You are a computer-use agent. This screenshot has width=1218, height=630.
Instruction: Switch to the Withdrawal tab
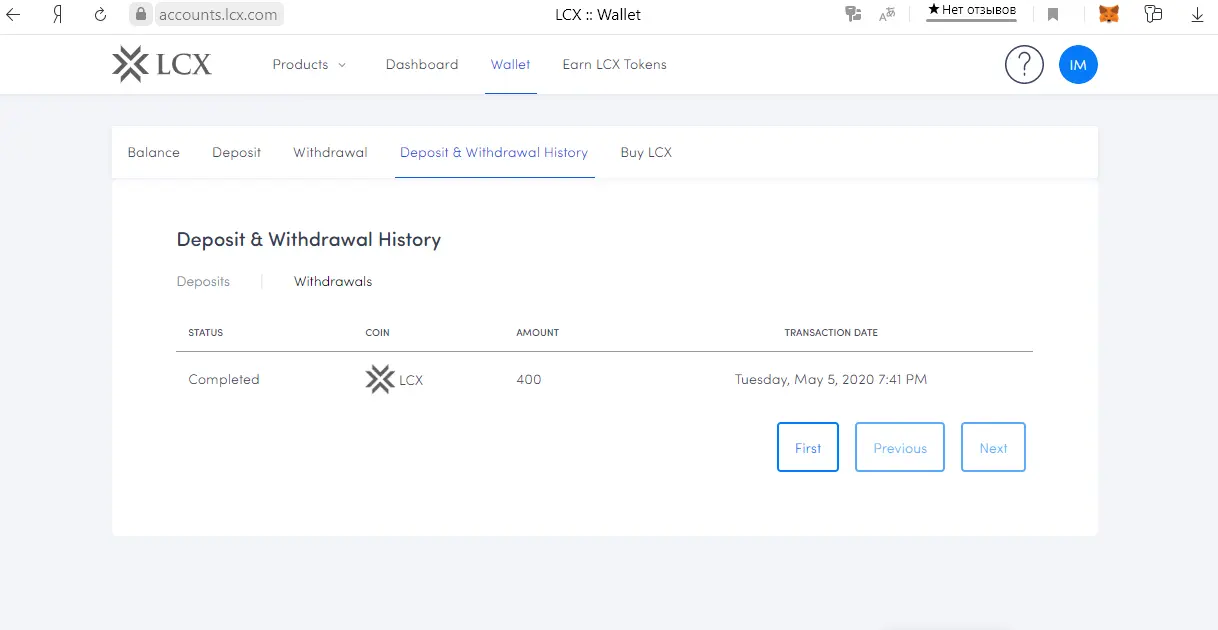pos(330,153)
